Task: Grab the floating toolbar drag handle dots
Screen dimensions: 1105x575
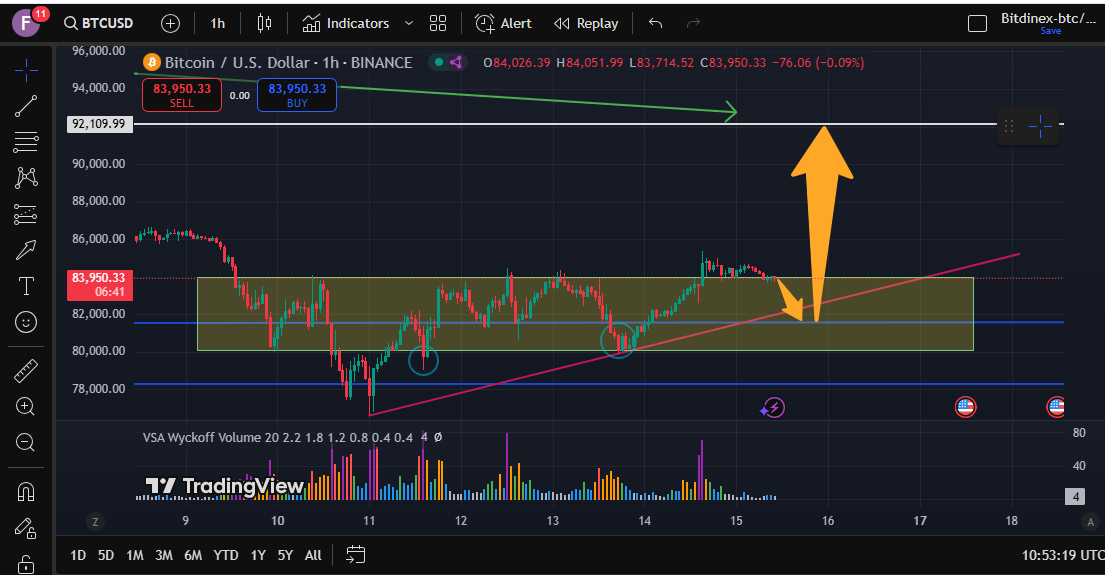Action: click(1009, 126)
